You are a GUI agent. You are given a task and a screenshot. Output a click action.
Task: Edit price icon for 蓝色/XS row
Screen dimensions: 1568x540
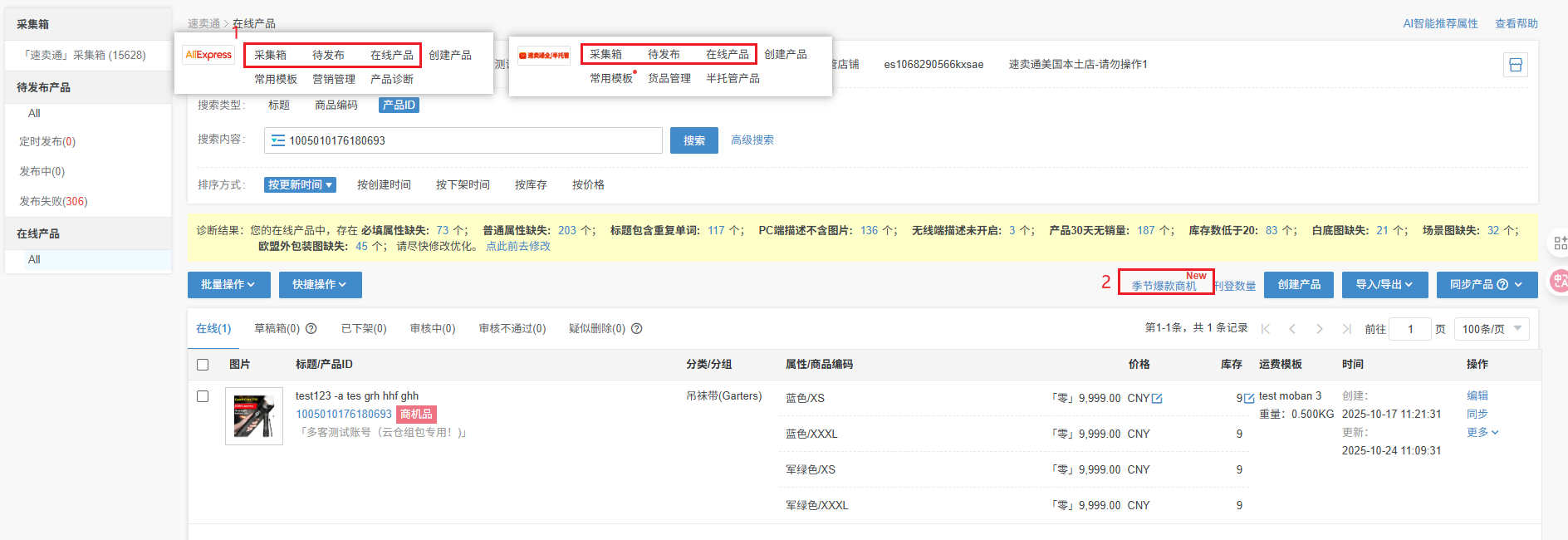tap(1158, 399)
